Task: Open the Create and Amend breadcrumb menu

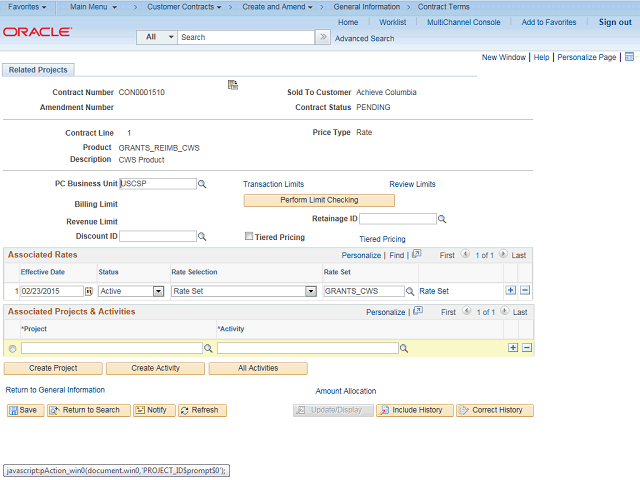Action: [278, 7]
